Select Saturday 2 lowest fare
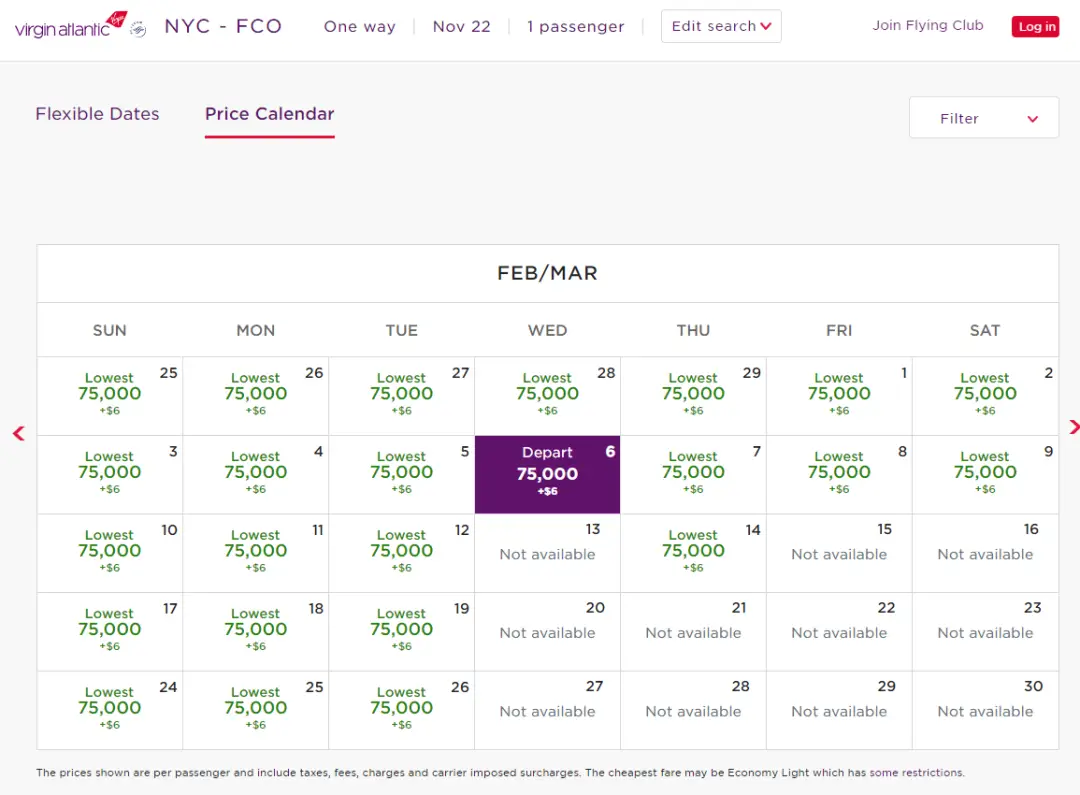The width and height of the screenshot is (1080, 795). (985, 395)
